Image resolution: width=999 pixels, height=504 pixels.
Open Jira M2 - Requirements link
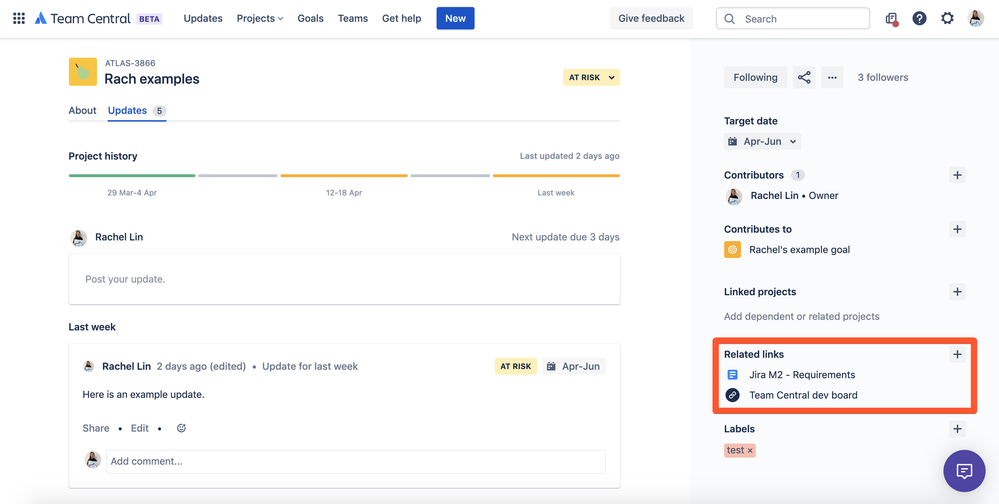click(802, 375)
